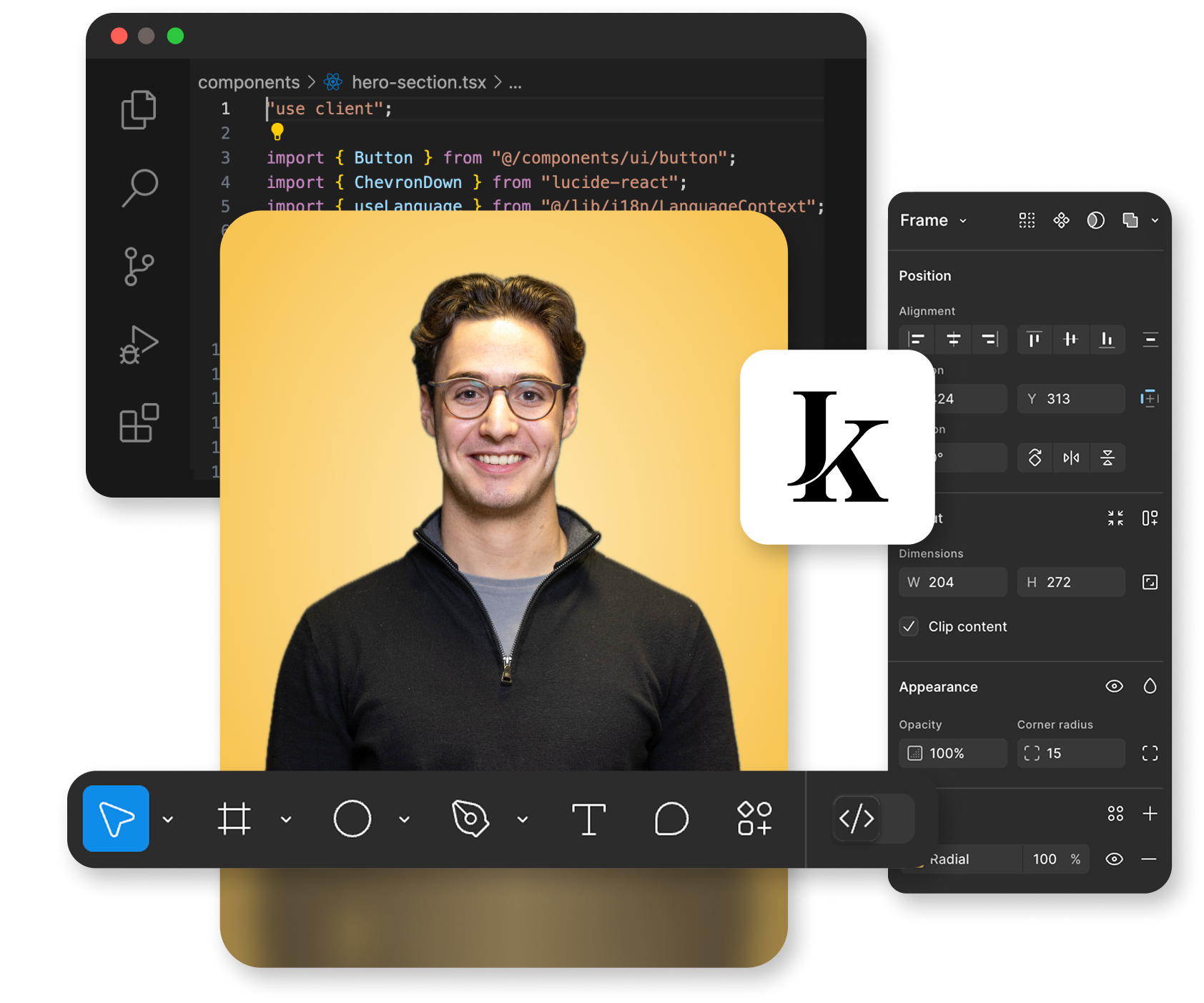Open Run and Debug icon

(x=139, y=345)
